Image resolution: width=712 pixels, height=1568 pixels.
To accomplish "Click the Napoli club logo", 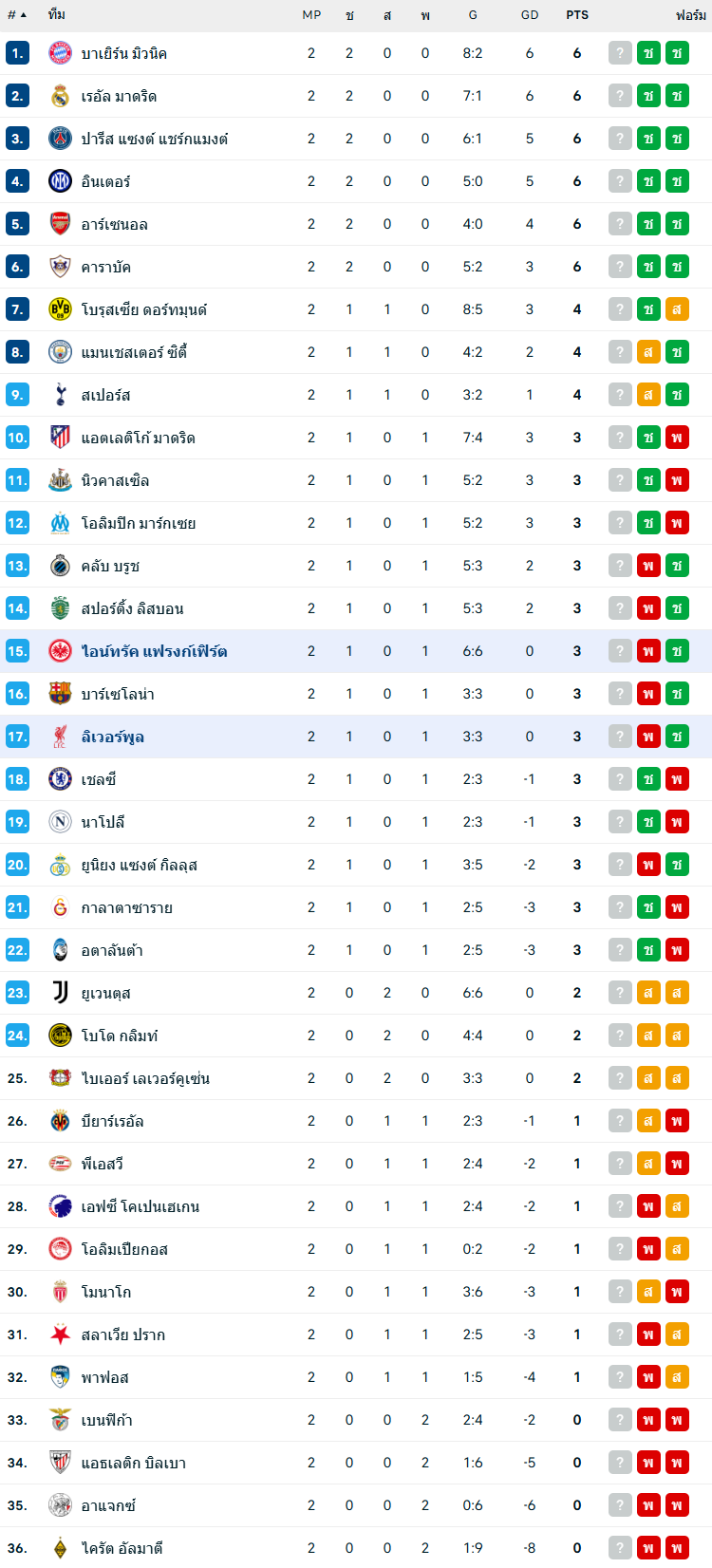I will tap(60, 822).
